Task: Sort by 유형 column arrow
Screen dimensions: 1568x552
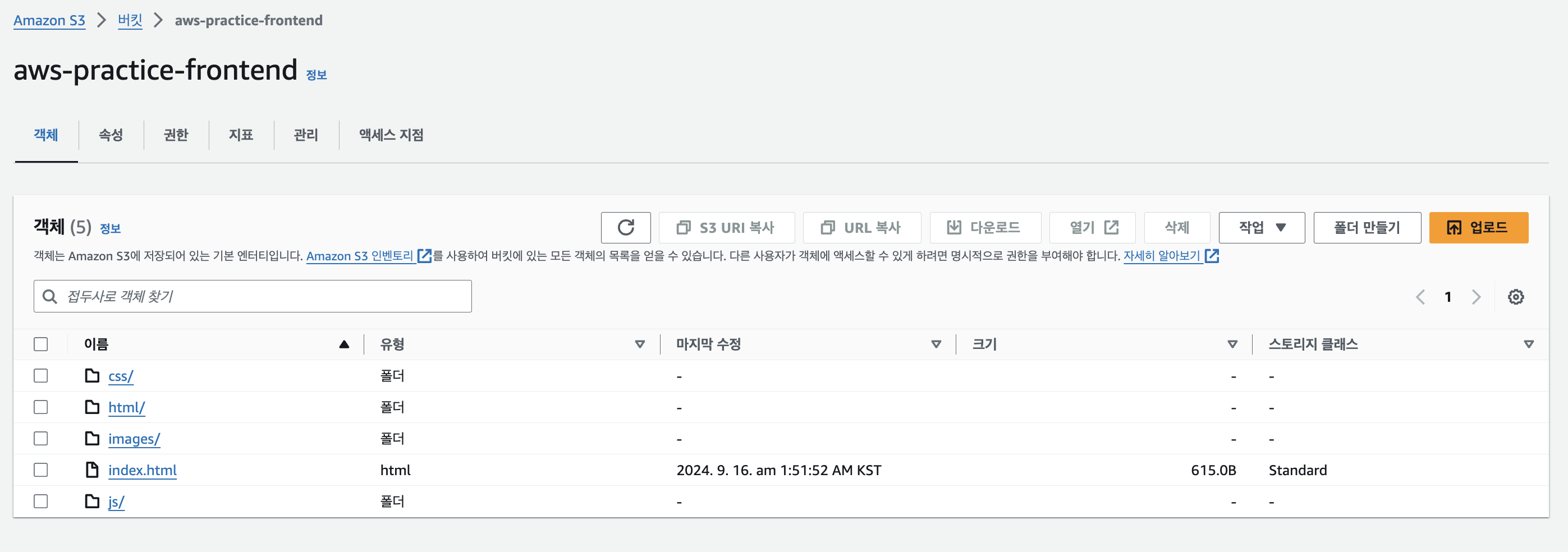Action: click(640, 344)
